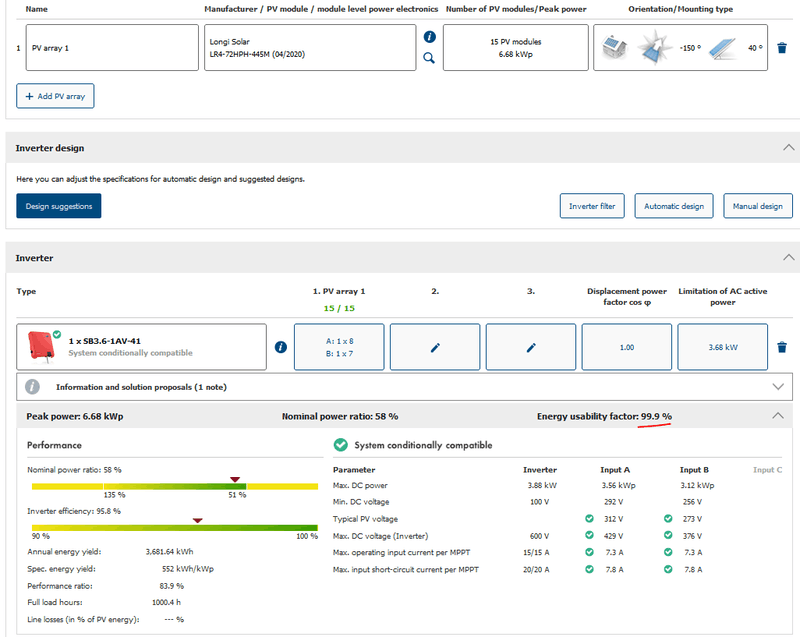
Task: Open Design suggestions
Action: coord(58,206)
